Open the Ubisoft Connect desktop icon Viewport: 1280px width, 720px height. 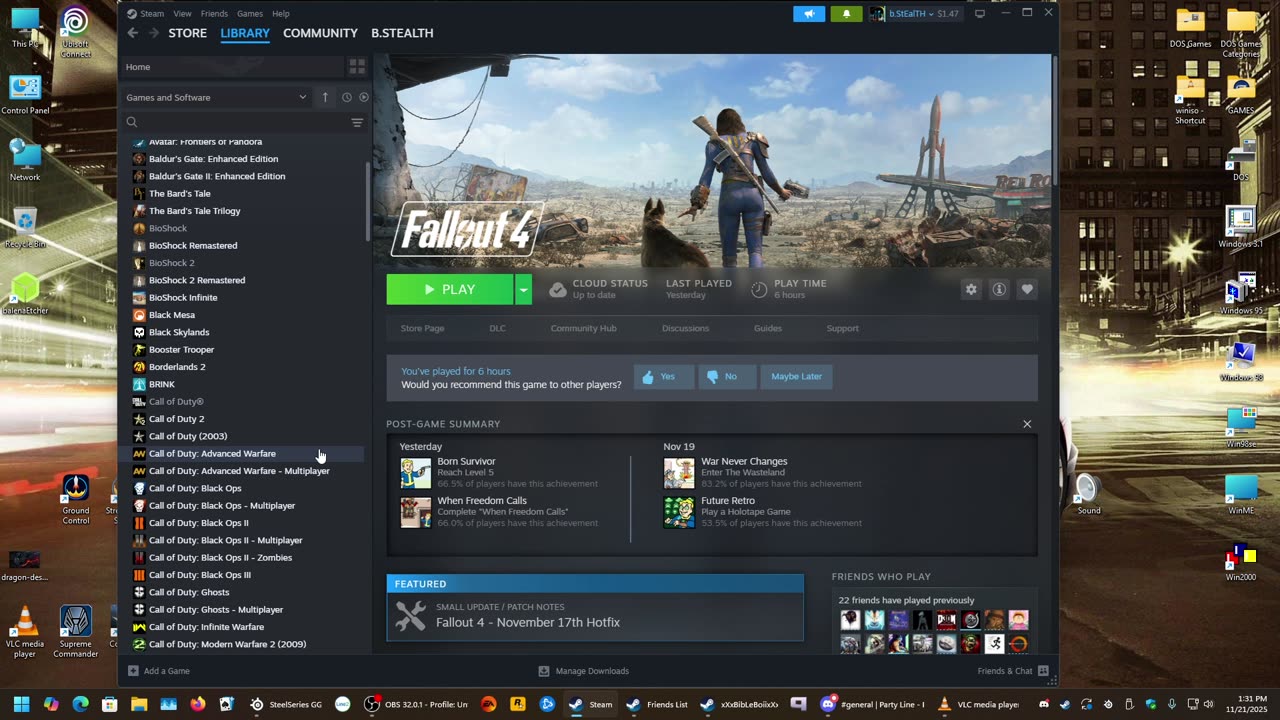coord(75,32)
